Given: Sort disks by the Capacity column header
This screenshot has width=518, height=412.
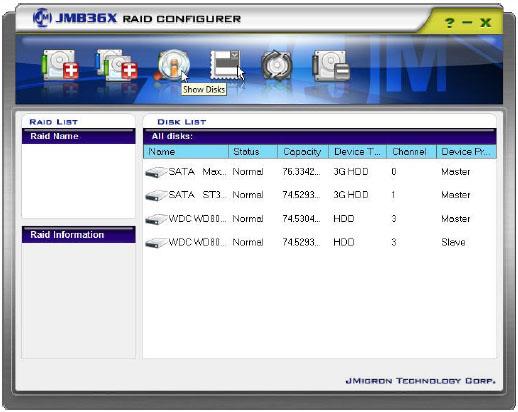Looking at the screenshot, I should tap(303, 152).
